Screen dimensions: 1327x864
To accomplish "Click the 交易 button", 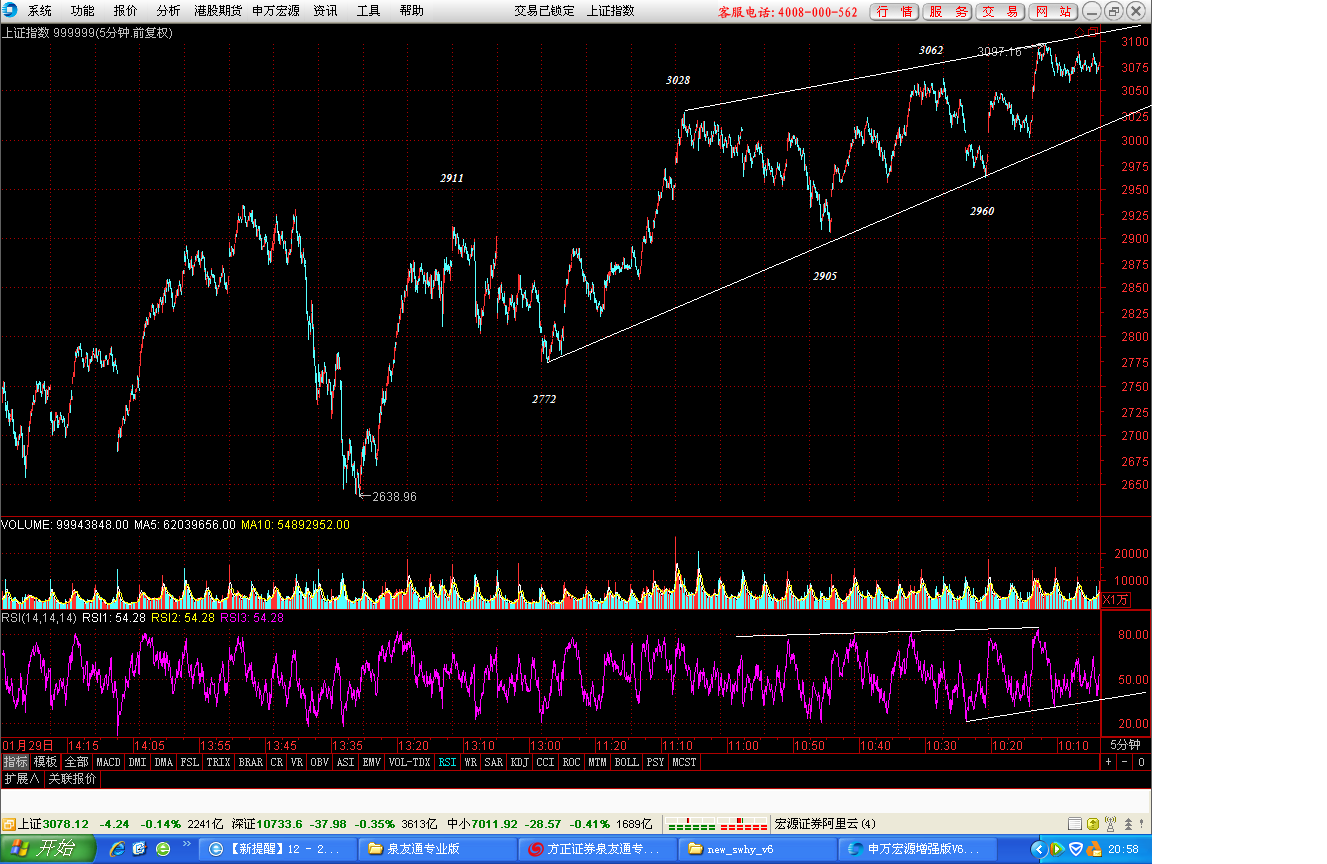I will pos(1001,12).
